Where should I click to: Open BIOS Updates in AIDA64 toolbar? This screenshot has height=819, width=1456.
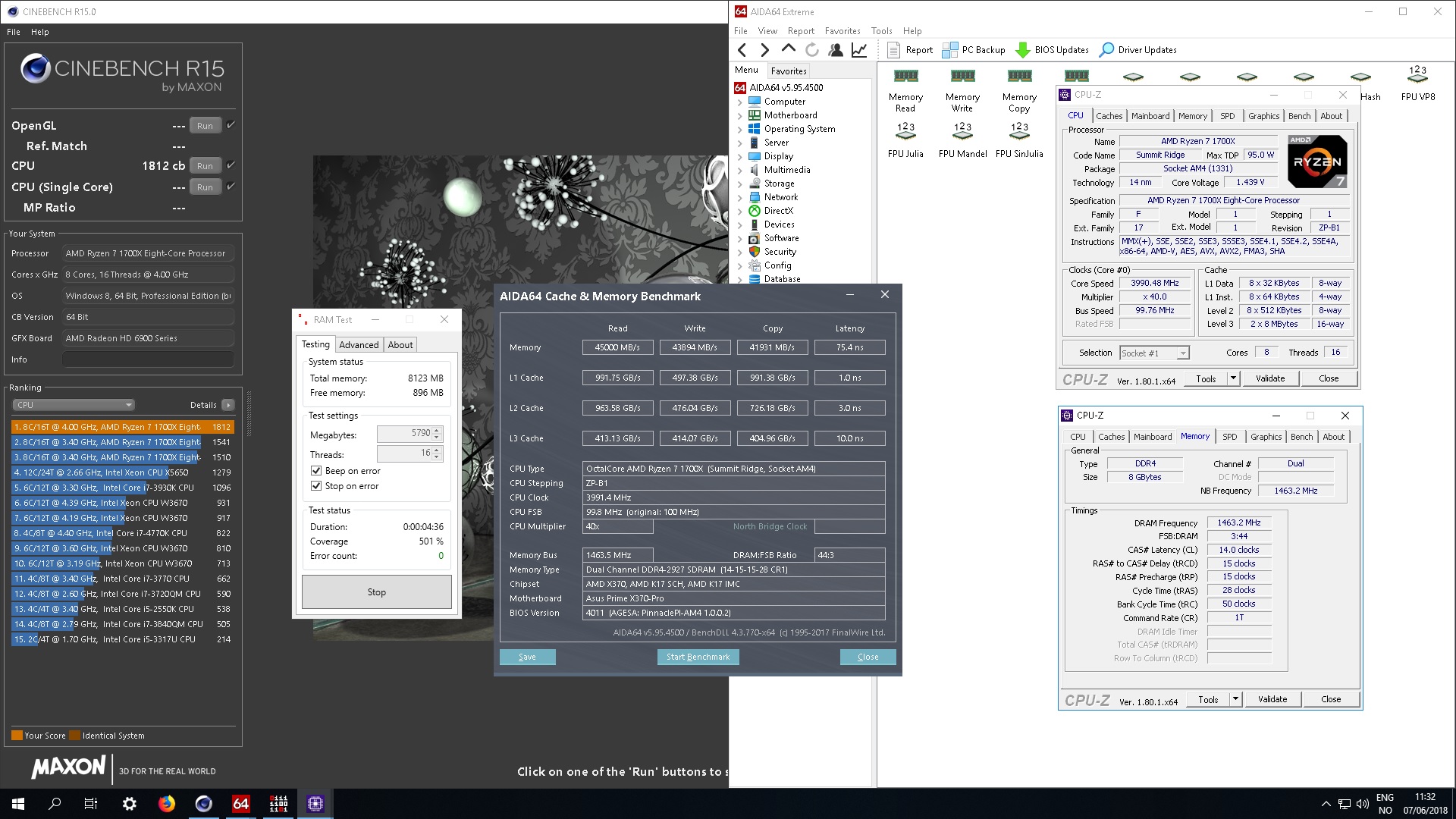pos(1052,50)
